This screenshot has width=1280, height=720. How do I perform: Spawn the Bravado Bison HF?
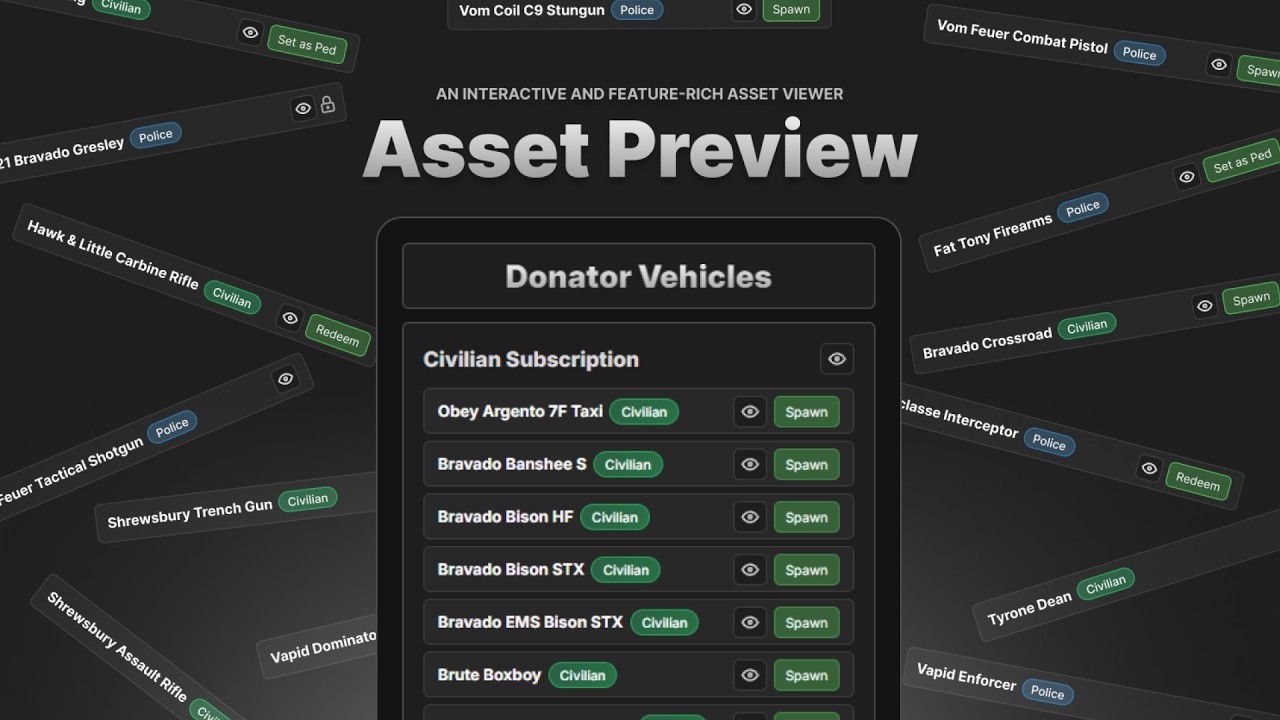[806, 517]
